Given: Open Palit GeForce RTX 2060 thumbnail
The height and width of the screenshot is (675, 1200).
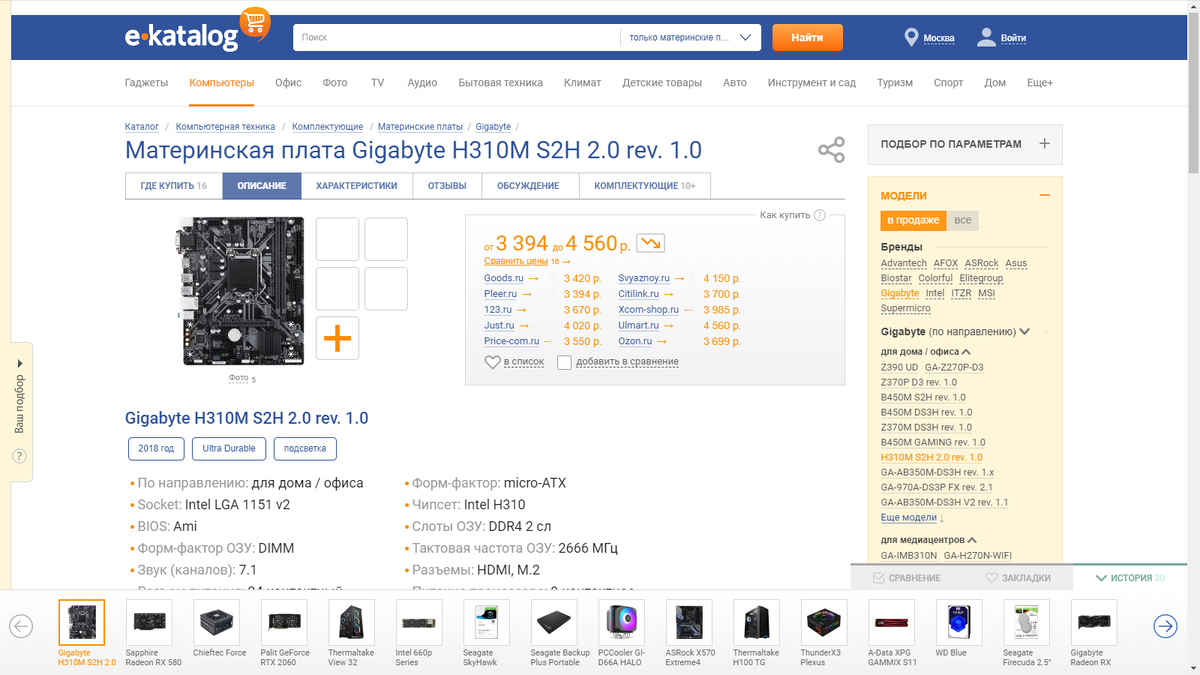Looking at the screenshot, I should click(284, 623).
